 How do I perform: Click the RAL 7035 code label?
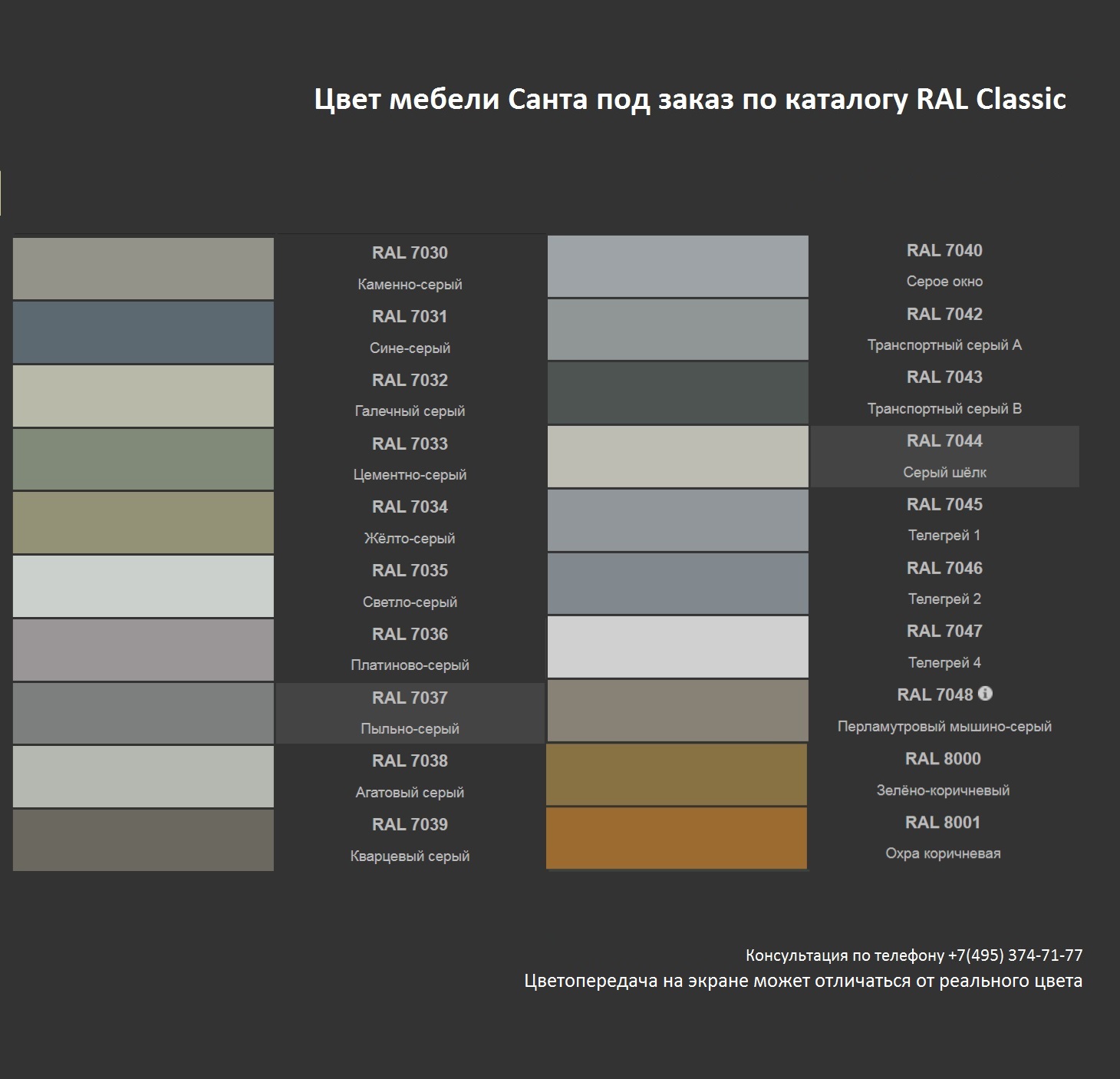(410, 570)
